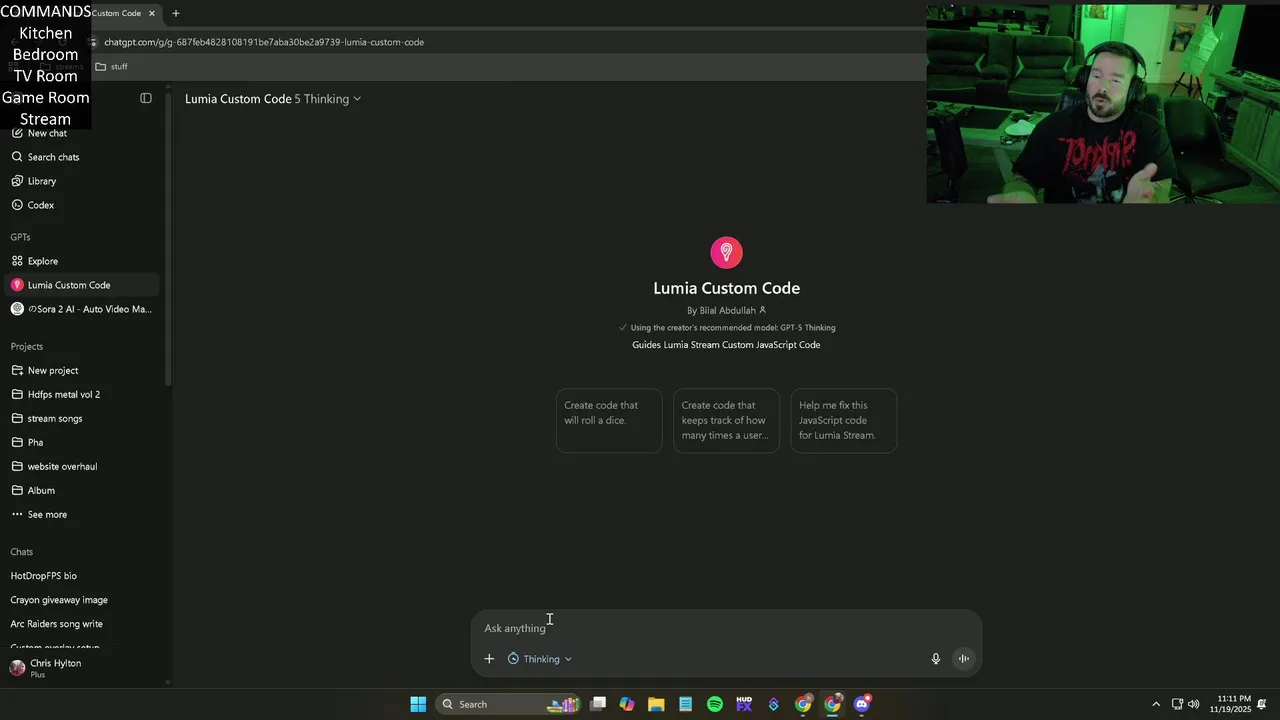The image size is (1280, 720).
Task: Click the Search chats magnifier icon
Action: pyautogui.click(x=17, y=157)
